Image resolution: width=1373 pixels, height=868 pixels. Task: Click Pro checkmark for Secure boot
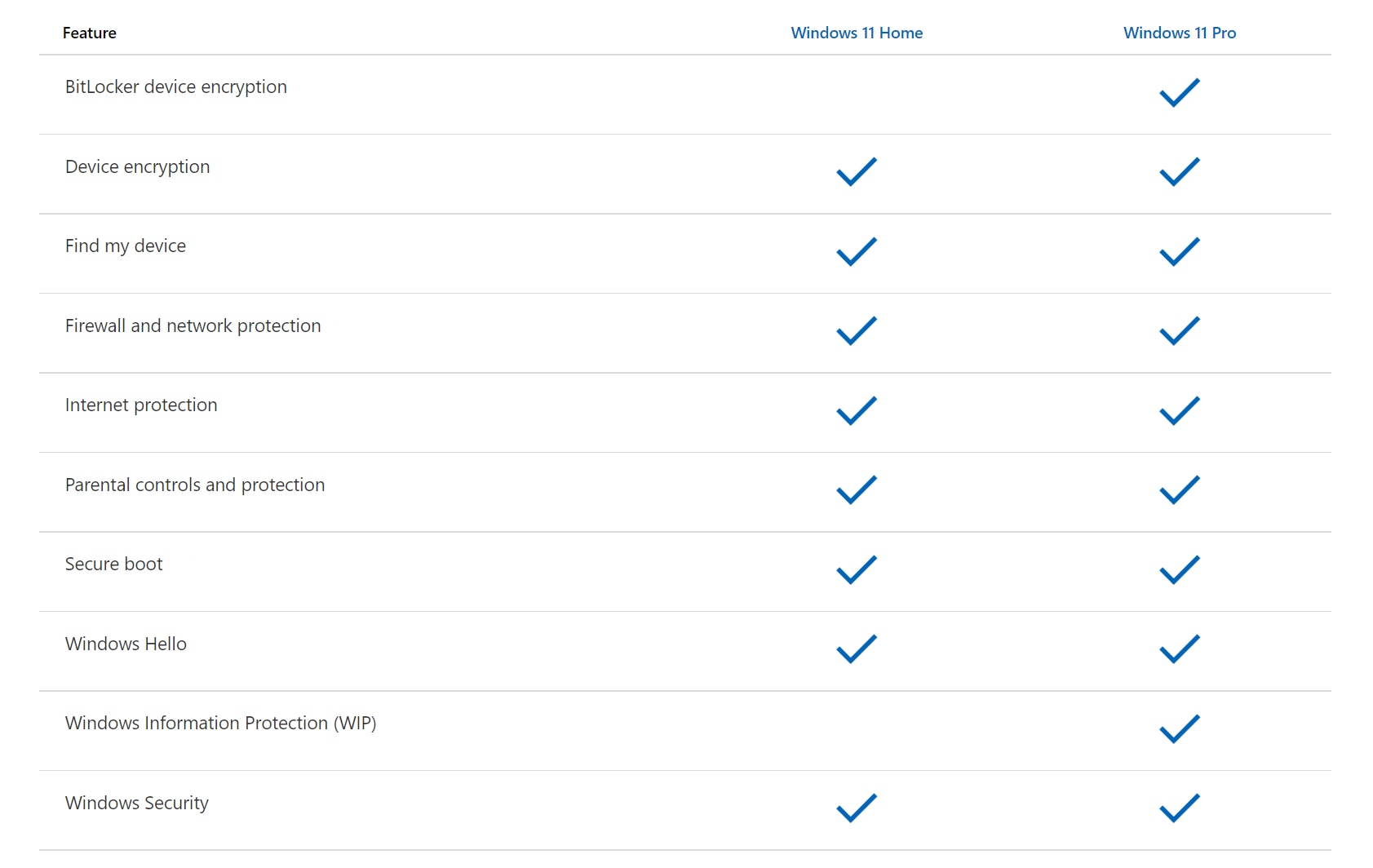click(x=1180, y=569)
